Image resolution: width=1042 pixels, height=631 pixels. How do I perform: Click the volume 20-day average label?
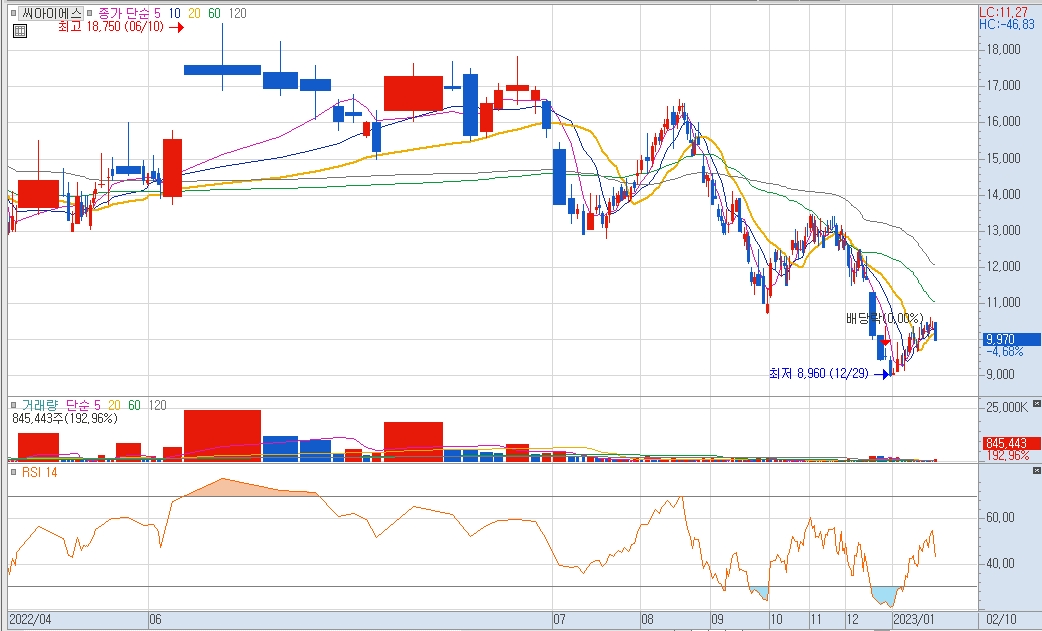(114, 405)
